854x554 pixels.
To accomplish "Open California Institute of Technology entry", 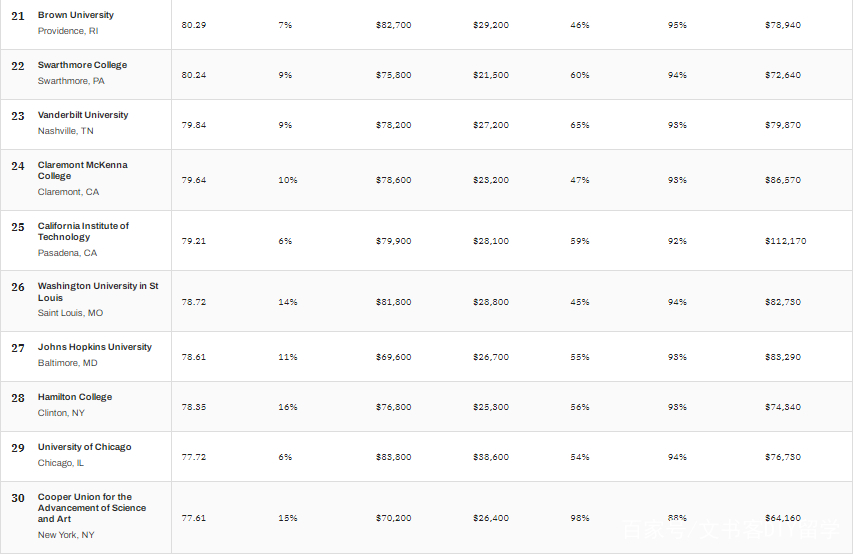I will 83,231.
